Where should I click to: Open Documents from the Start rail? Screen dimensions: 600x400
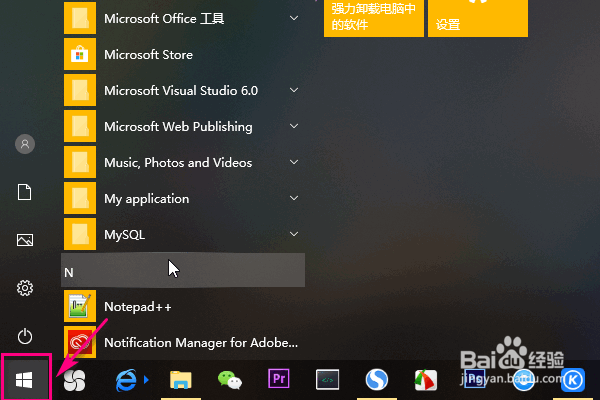click(x=24, y=192)
